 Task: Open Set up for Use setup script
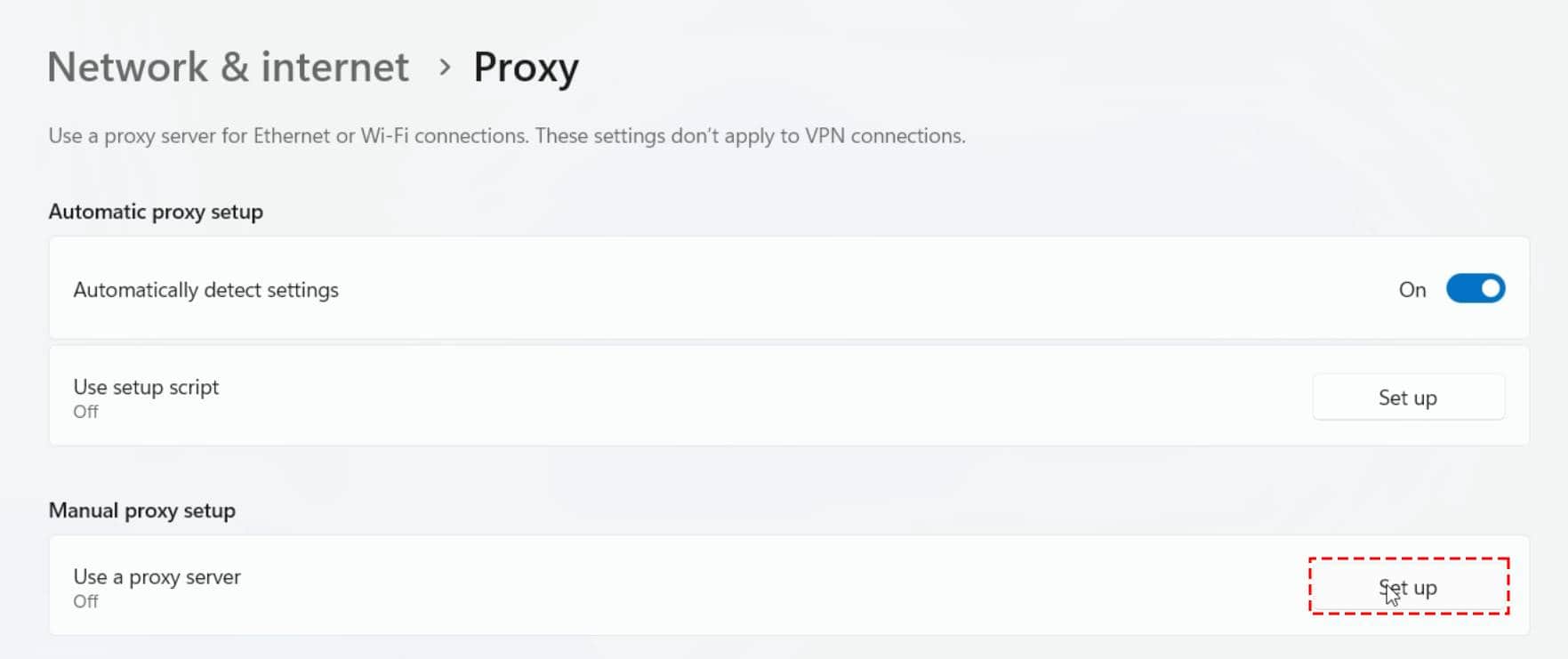1408,398
